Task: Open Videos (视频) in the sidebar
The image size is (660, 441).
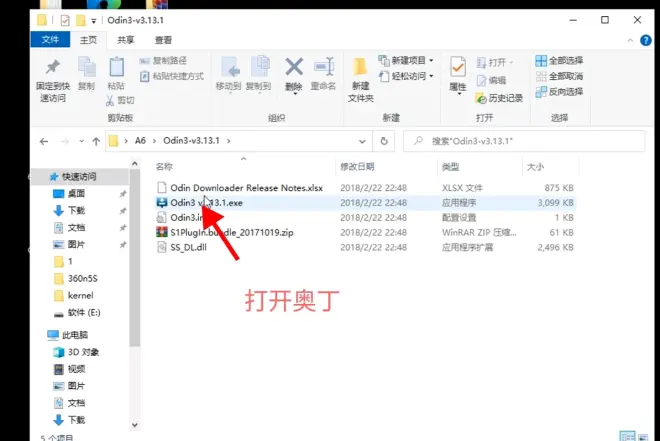Action: [76, 369]
